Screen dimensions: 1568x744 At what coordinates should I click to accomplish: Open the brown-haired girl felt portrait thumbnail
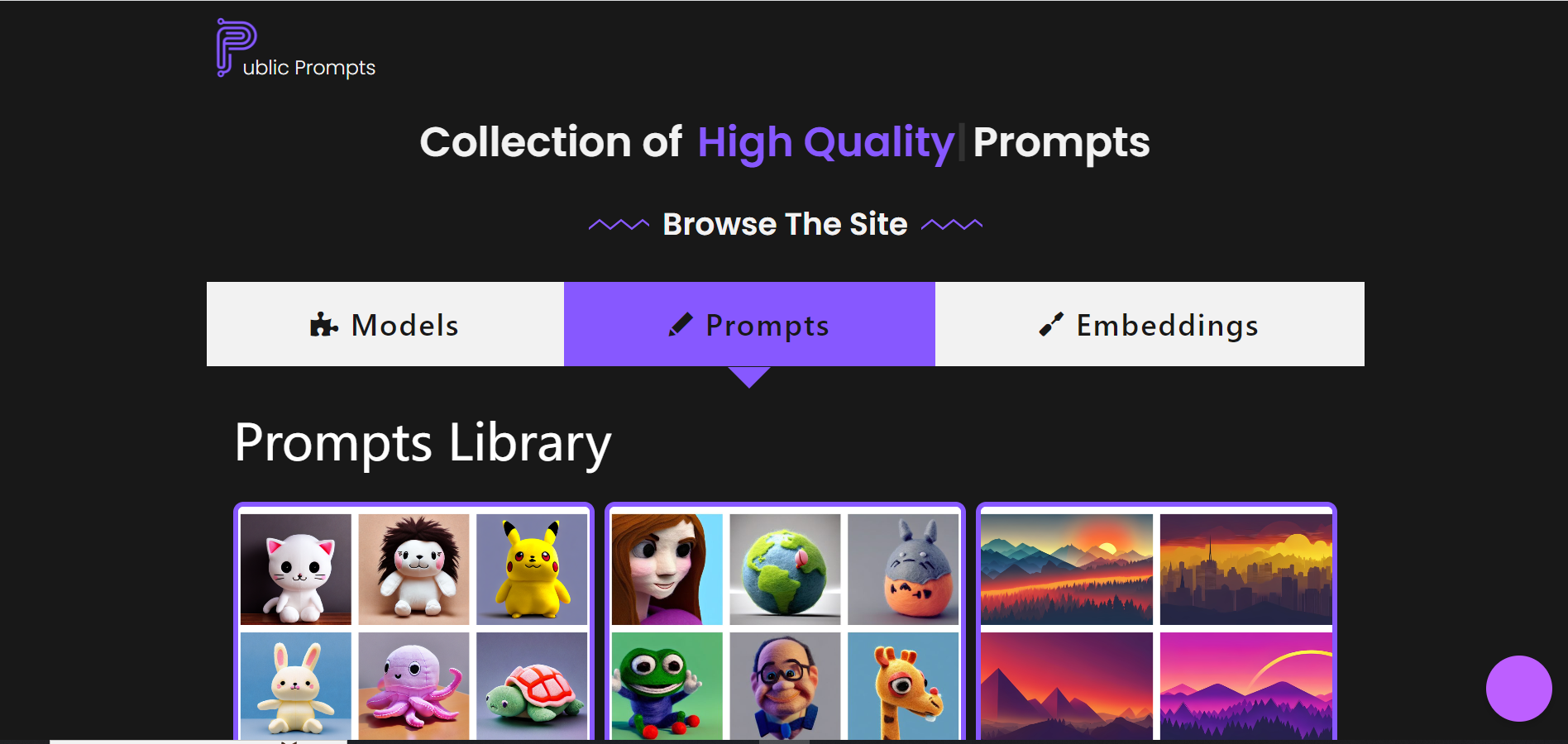(667, 570)
